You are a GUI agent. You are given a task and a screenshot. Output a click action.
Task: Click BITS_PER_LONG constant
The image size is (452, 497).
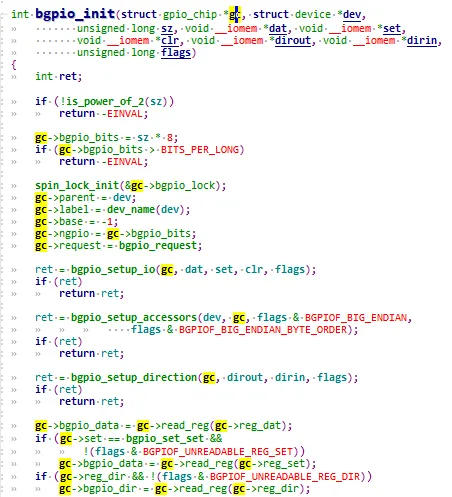pos(200,150)
